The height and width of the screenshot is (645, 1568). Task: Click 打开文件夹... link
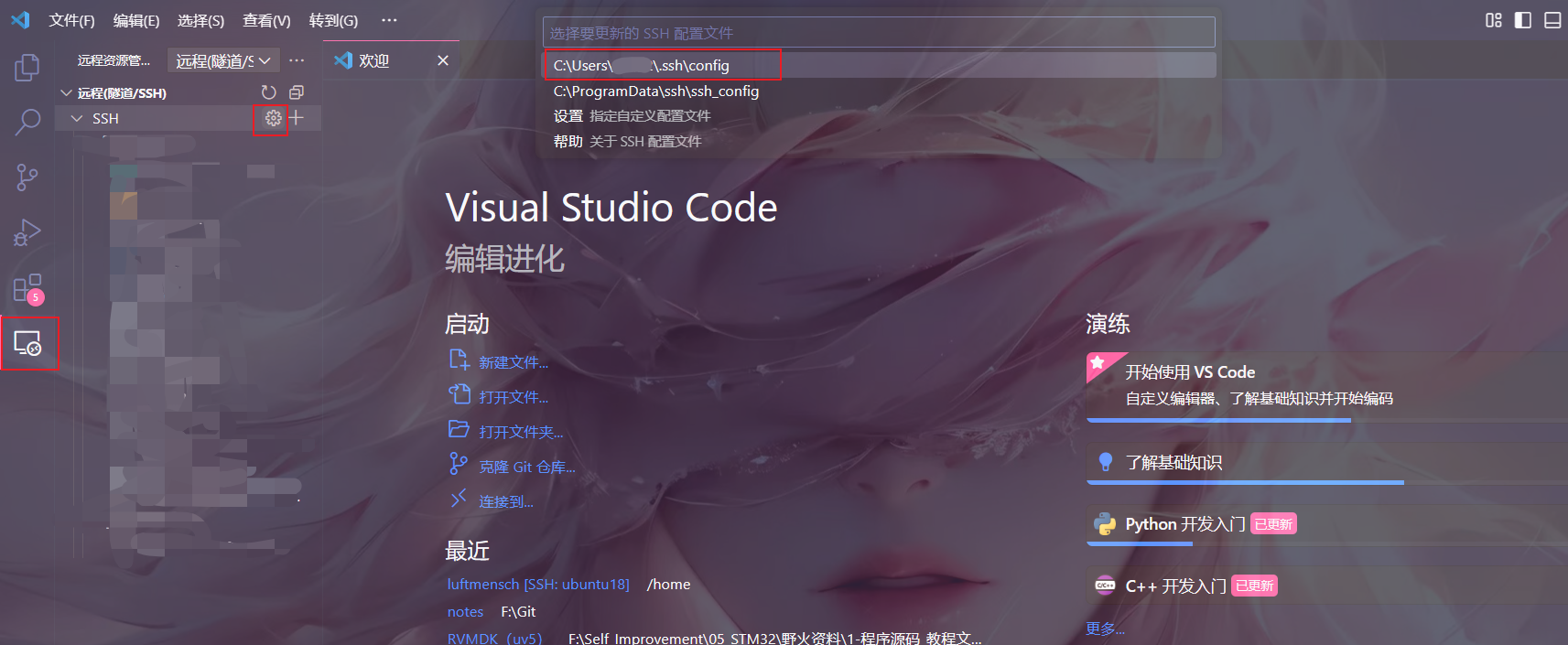(521, 432)
